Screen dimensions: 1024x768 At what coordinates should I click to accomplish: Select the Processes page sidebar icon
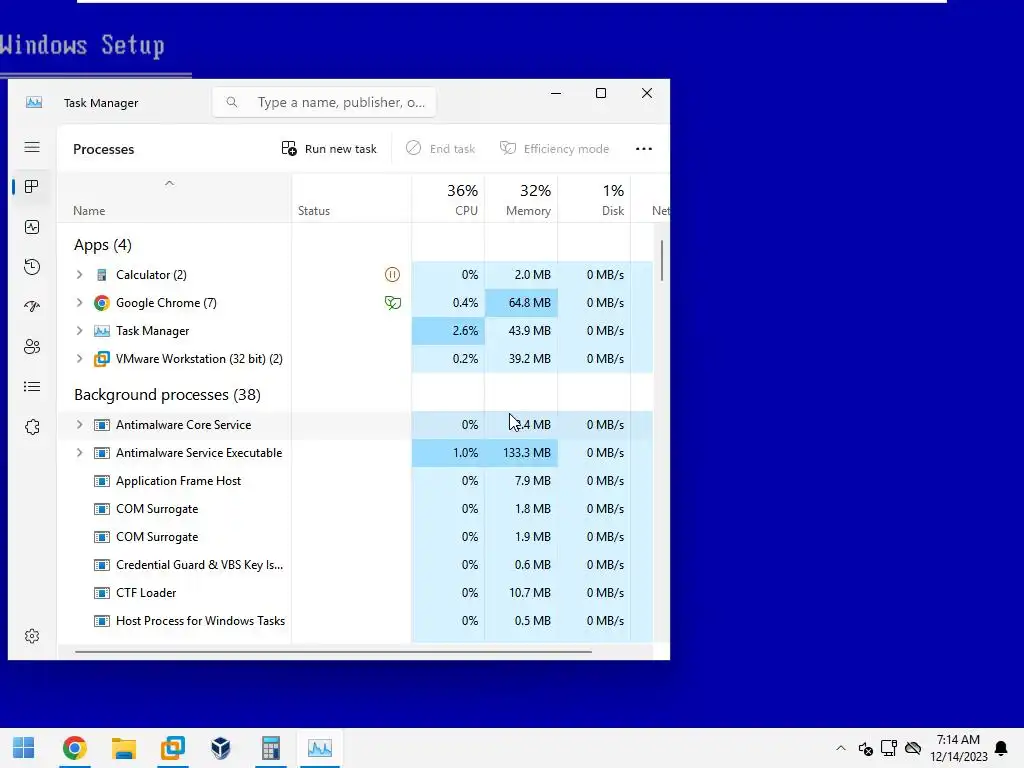(32, 187)
